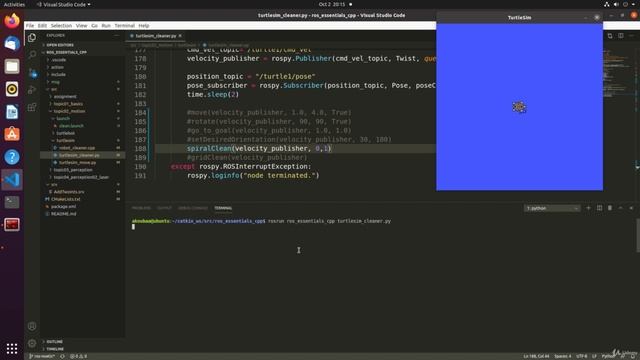
Task: Click the new terminal plus icon
Action: click(x=588, y=208)
